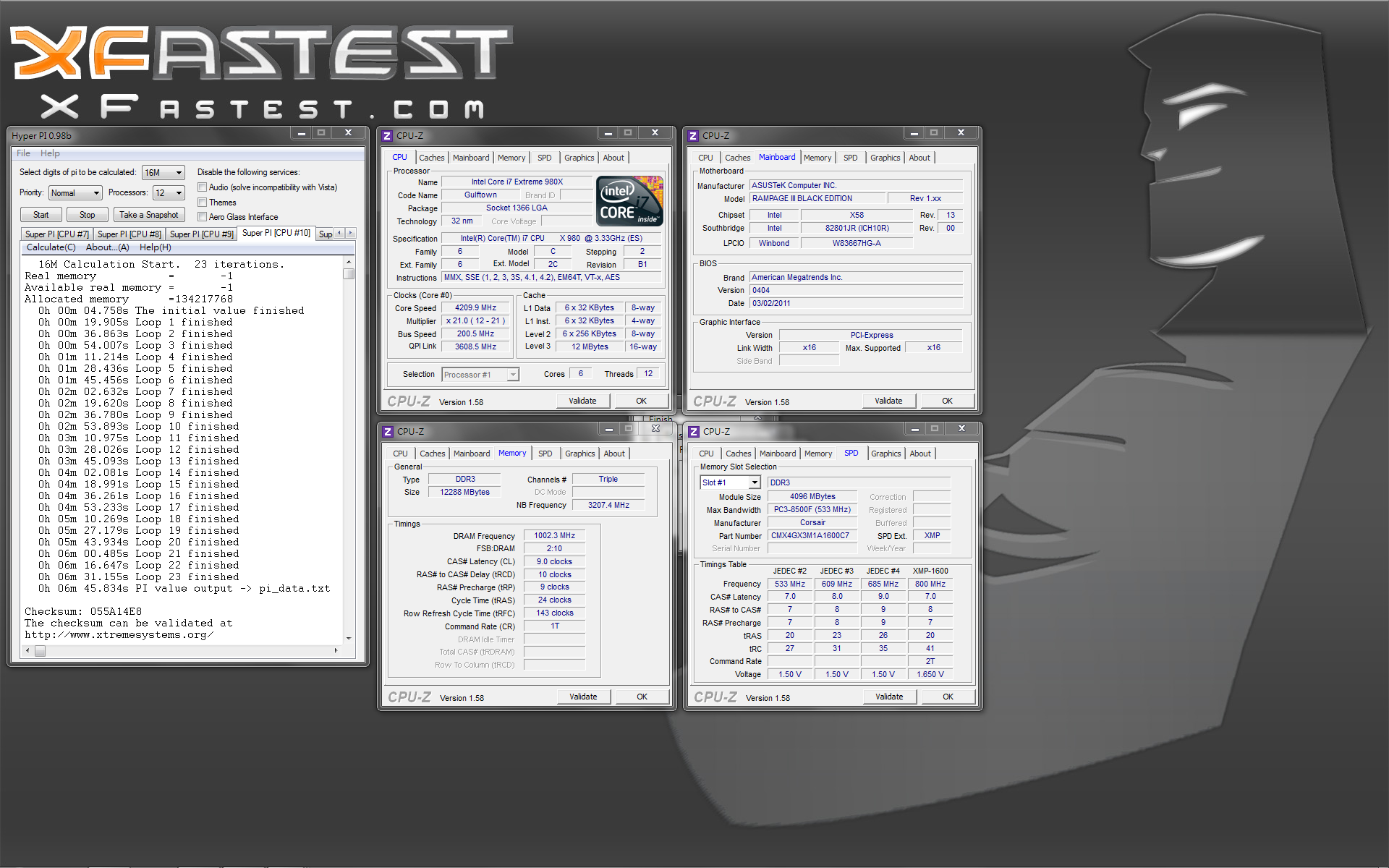Click the Super PI vertical scrollbar thumb
Screen dimensions: 1389x868
click(349, 274)
